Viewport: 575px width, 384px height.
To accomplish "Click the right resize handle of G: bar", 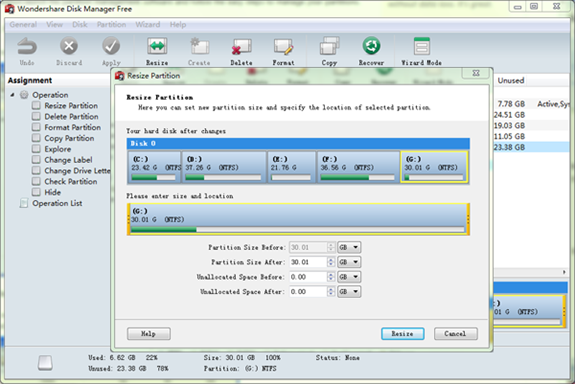I will pyautogui.click(x=468, y=219).
